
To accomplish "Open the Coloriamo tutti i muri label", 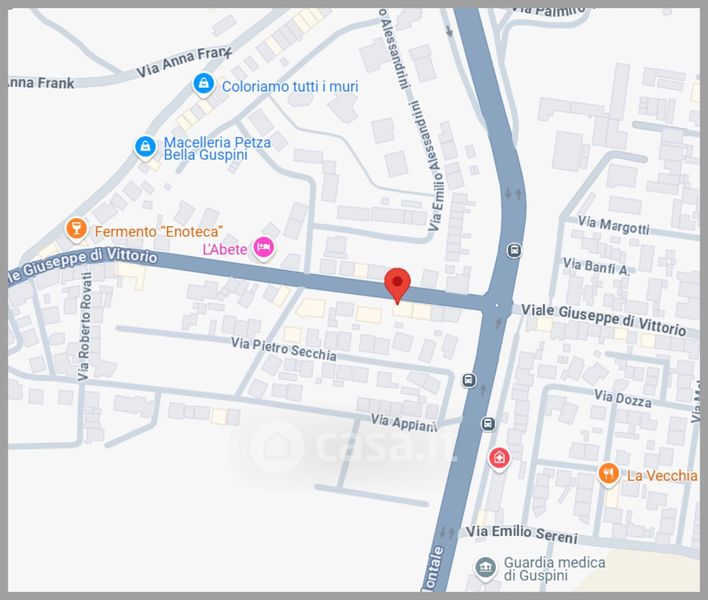I will point(290,86).
